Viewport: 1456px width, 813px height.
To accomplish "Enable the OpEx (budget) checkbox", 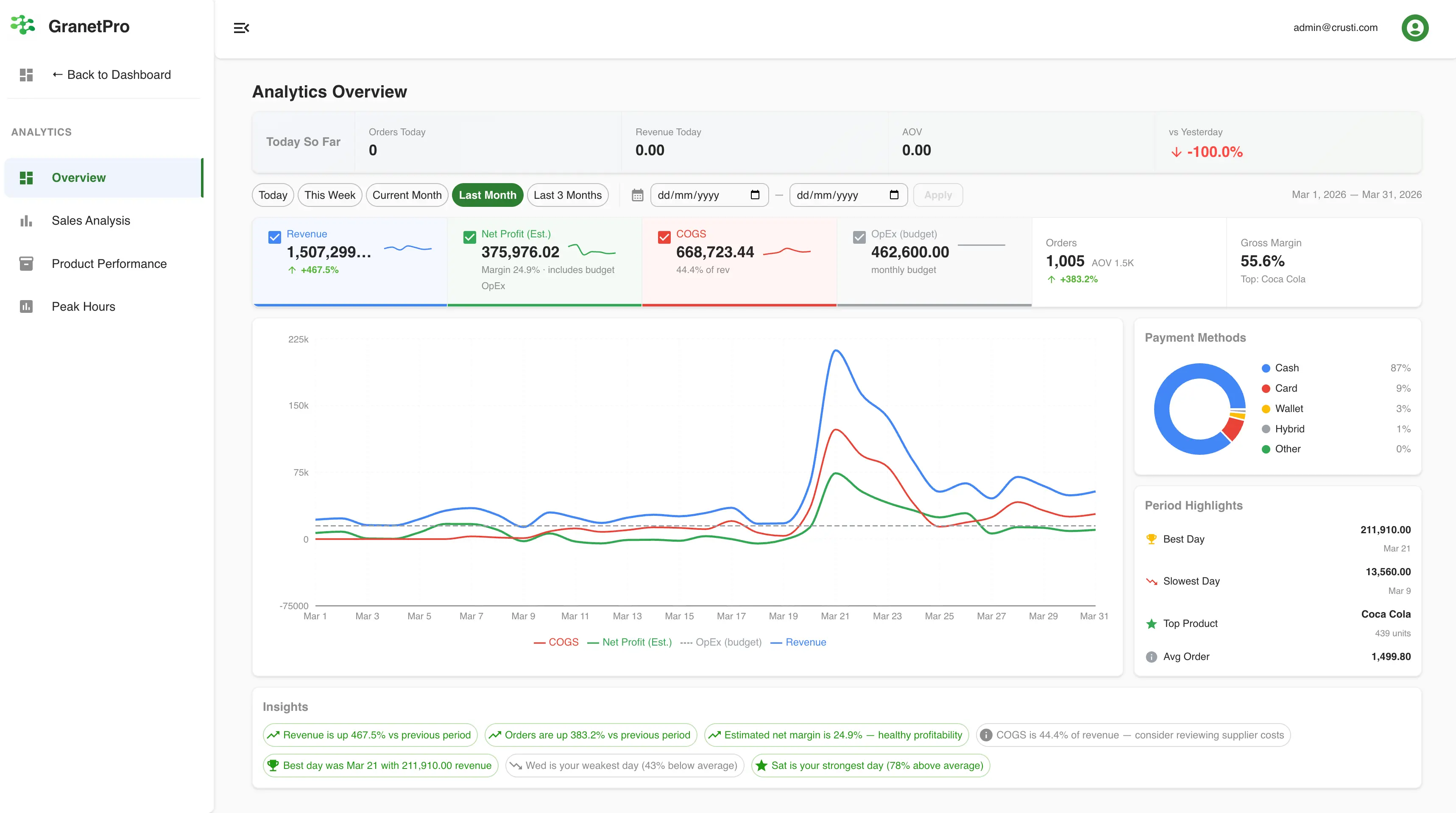I will [859, 237].
